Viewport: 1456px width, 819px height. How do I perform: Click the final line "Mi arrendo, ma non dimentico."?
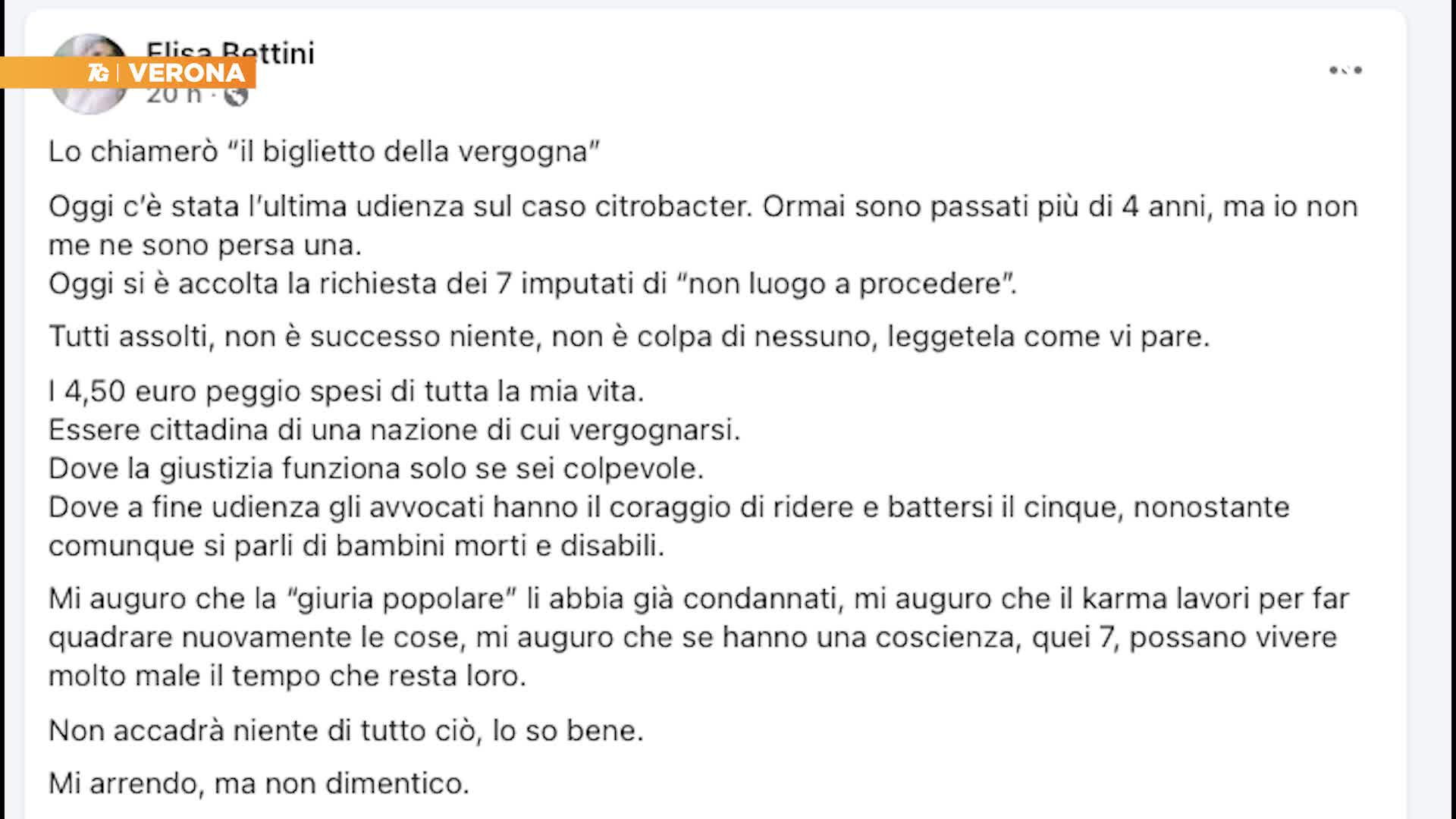(259, 783)
